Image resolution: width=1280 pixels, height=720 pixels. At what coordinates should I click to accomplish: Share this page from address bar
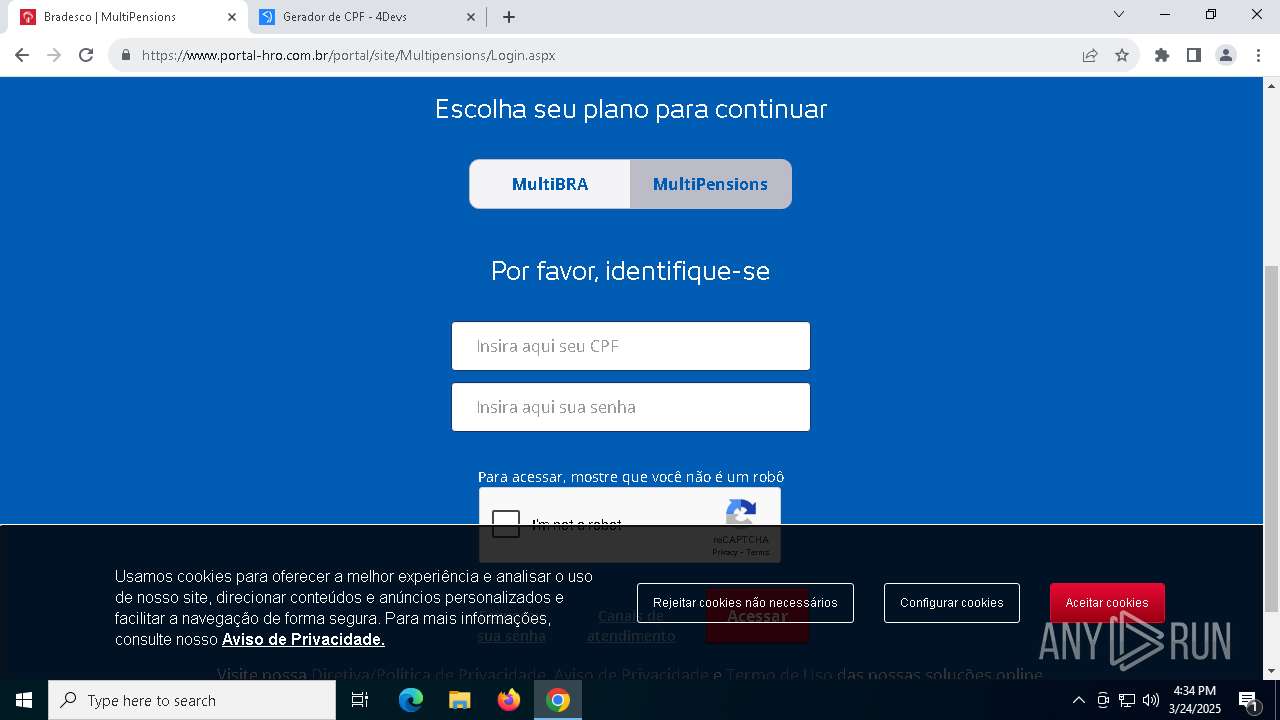click(x=1090, y=55)
